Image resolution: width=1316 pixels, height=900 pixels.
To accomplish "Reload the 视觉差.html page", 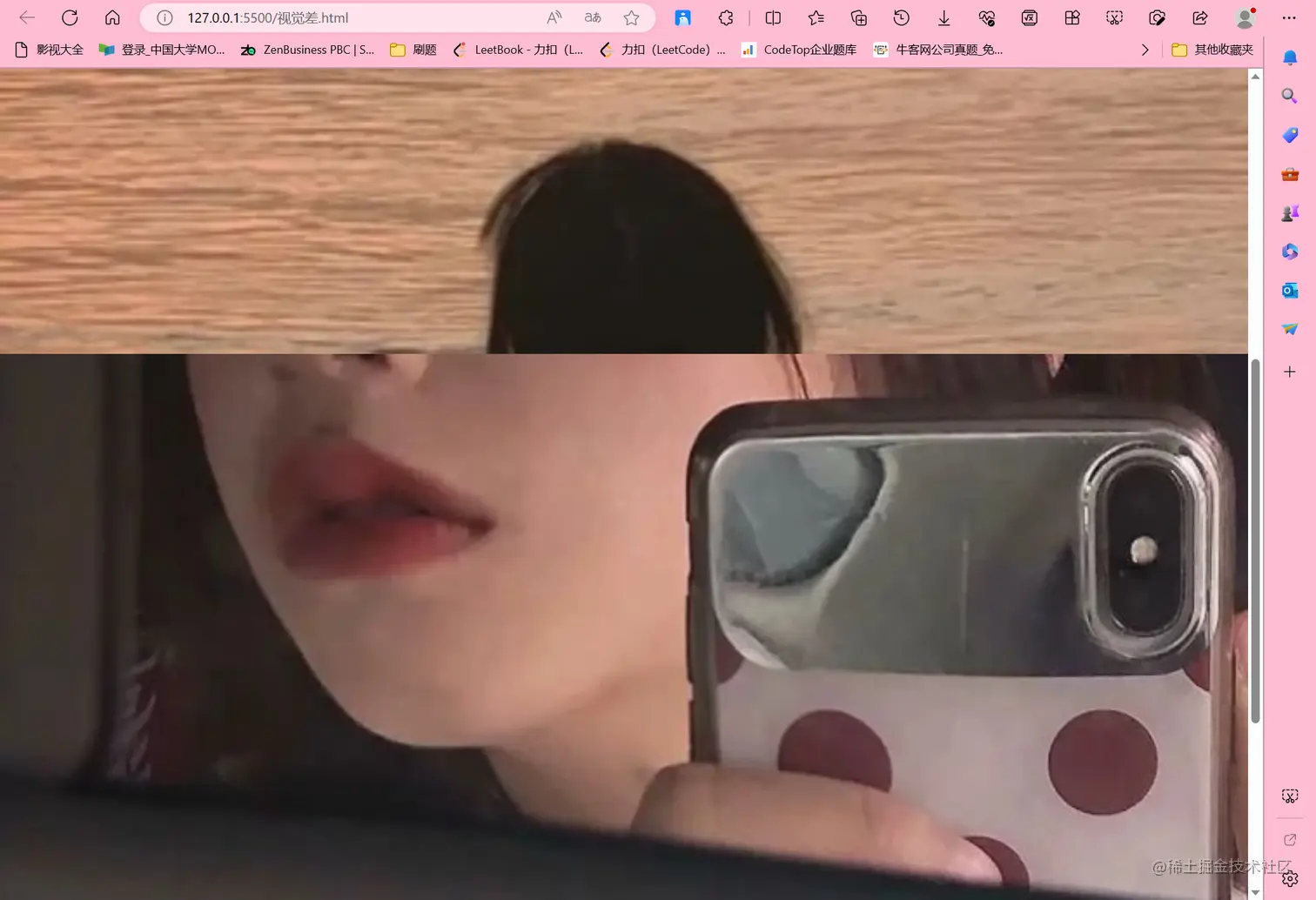I will pyautogui.click(x=70, y=17).
